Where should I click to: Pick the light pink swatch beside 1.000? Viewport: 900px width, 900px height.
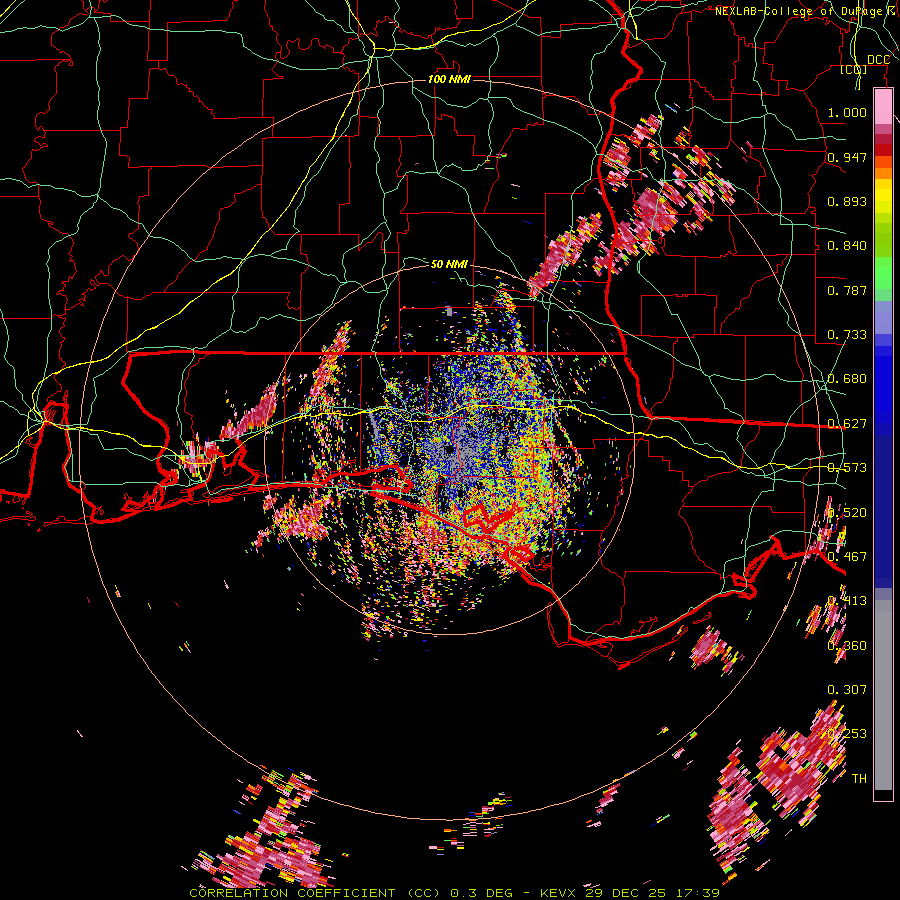click(883, 107)
